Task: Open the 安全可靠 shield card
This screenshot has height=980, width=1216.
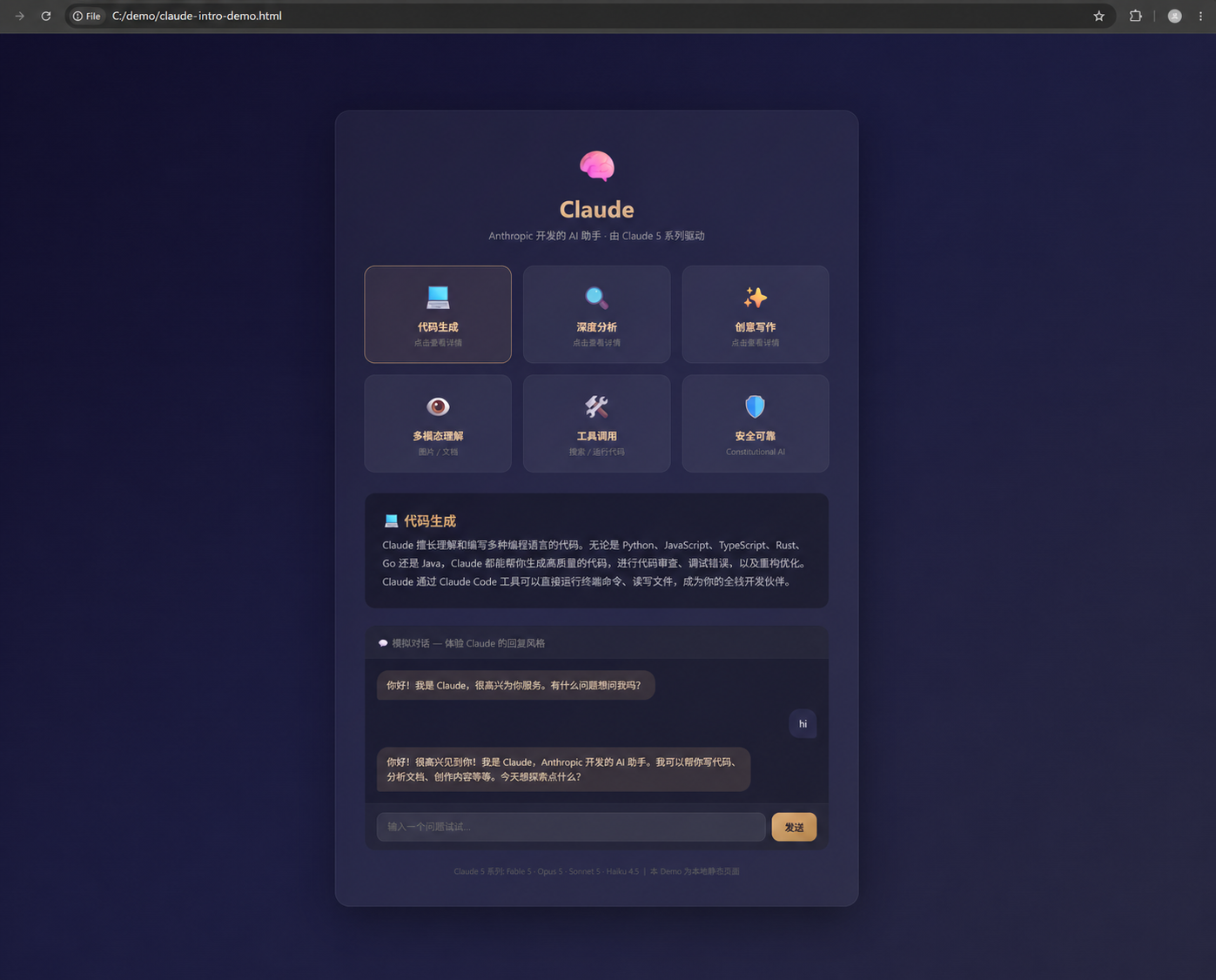Action: (756, 424)
